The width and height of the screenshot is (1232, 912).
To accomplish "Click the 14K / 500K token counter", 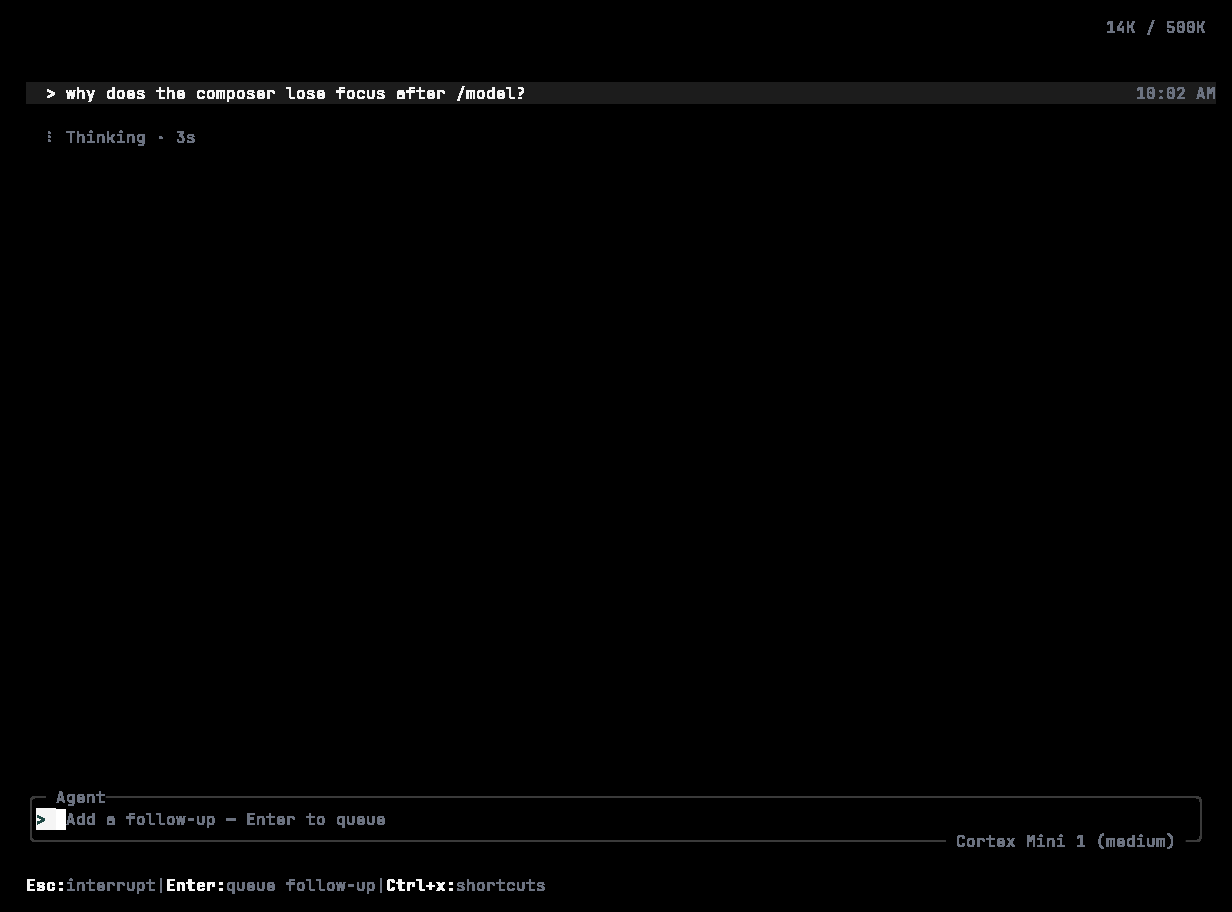I will pos(1155,27).
